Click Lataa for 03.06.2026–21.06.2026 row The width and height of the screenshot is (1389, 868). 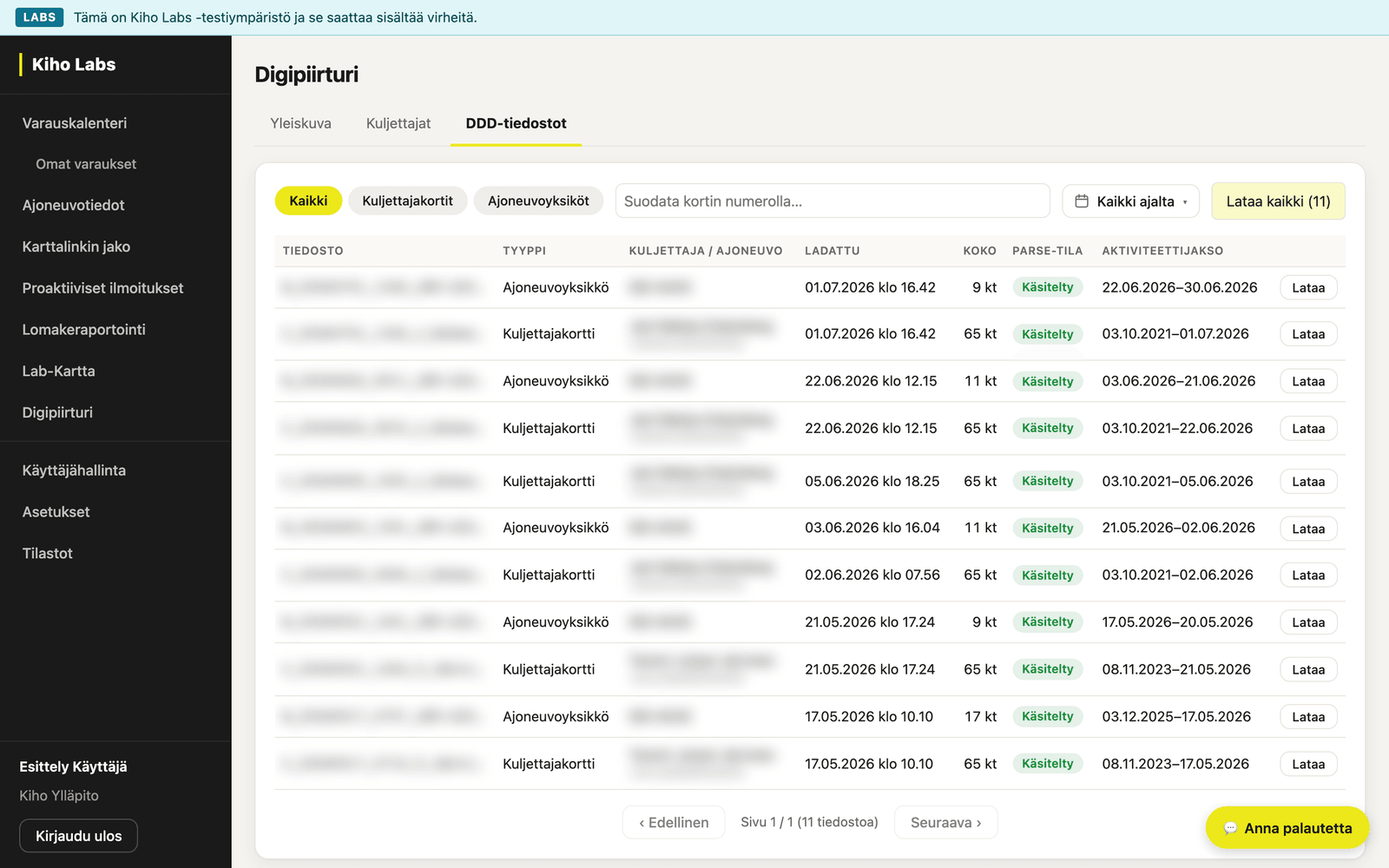coord(1308,381)
